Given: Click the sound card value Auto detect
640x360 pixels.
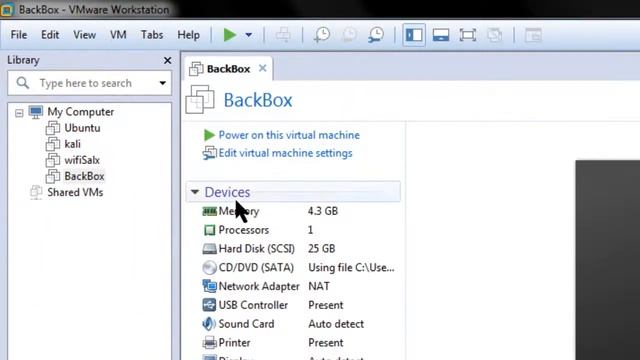Looking at the screenshot, I should click(x=336, y=324).
